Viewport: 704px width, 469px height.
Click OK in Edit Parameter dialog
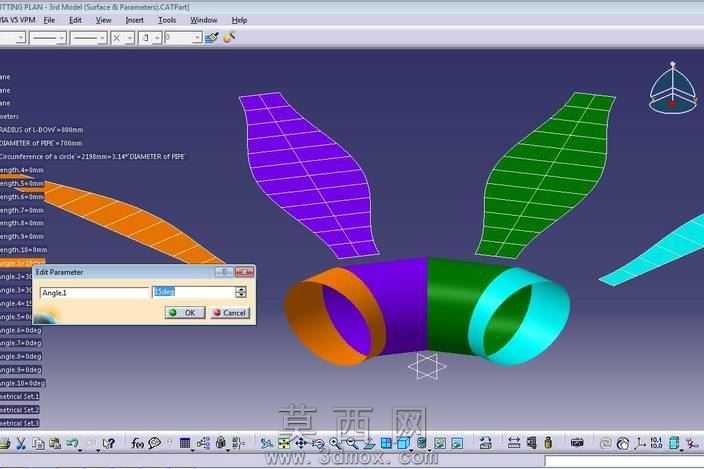coord(185,313)
